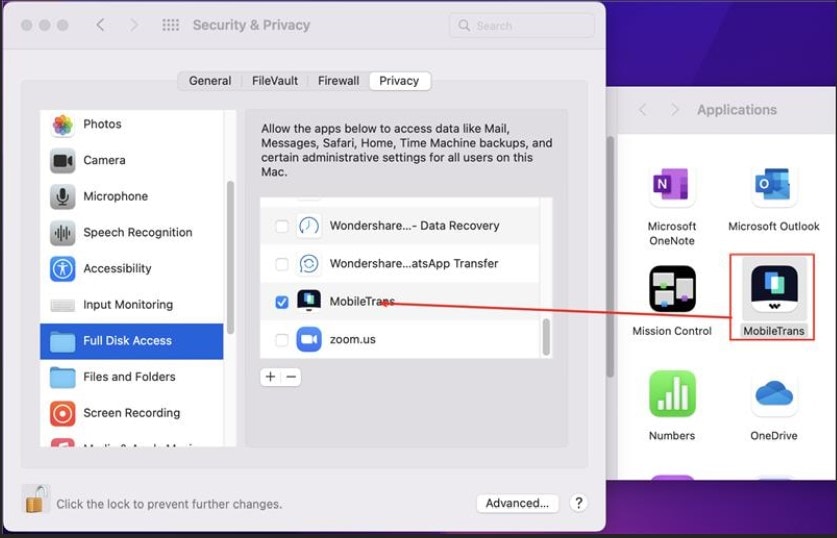The image size is (837, 538).
Task: Click the 'Screen Recording' sidebar label
Action: [131, 413]
